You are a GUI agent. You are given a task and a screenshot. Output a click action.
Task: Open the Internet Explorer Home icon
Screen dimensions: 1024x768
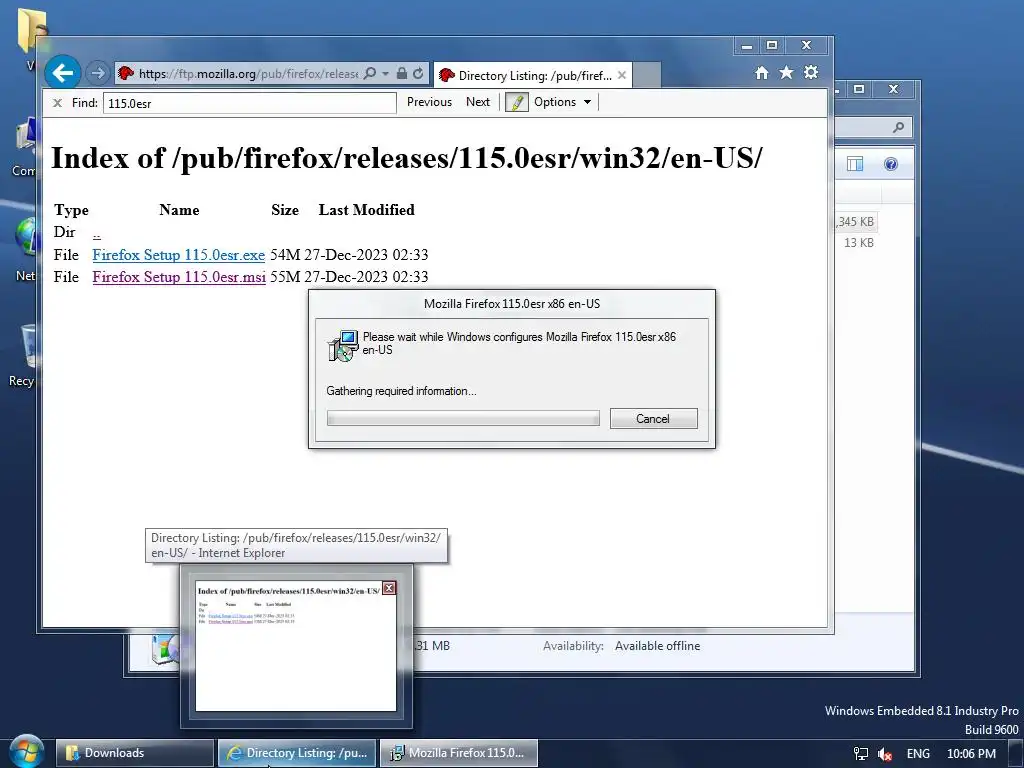click(x=761, y=72)
